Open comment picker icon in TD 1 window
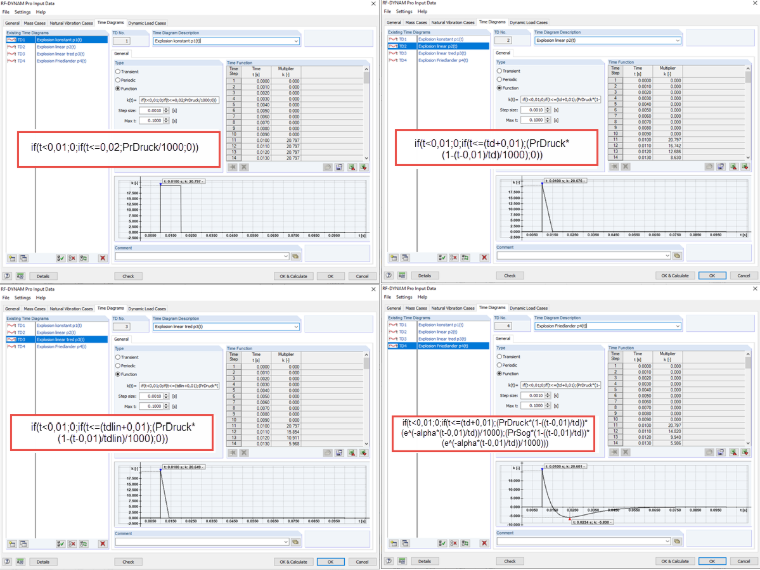Screen dimensions: 760x570 (x=296, y=256)
